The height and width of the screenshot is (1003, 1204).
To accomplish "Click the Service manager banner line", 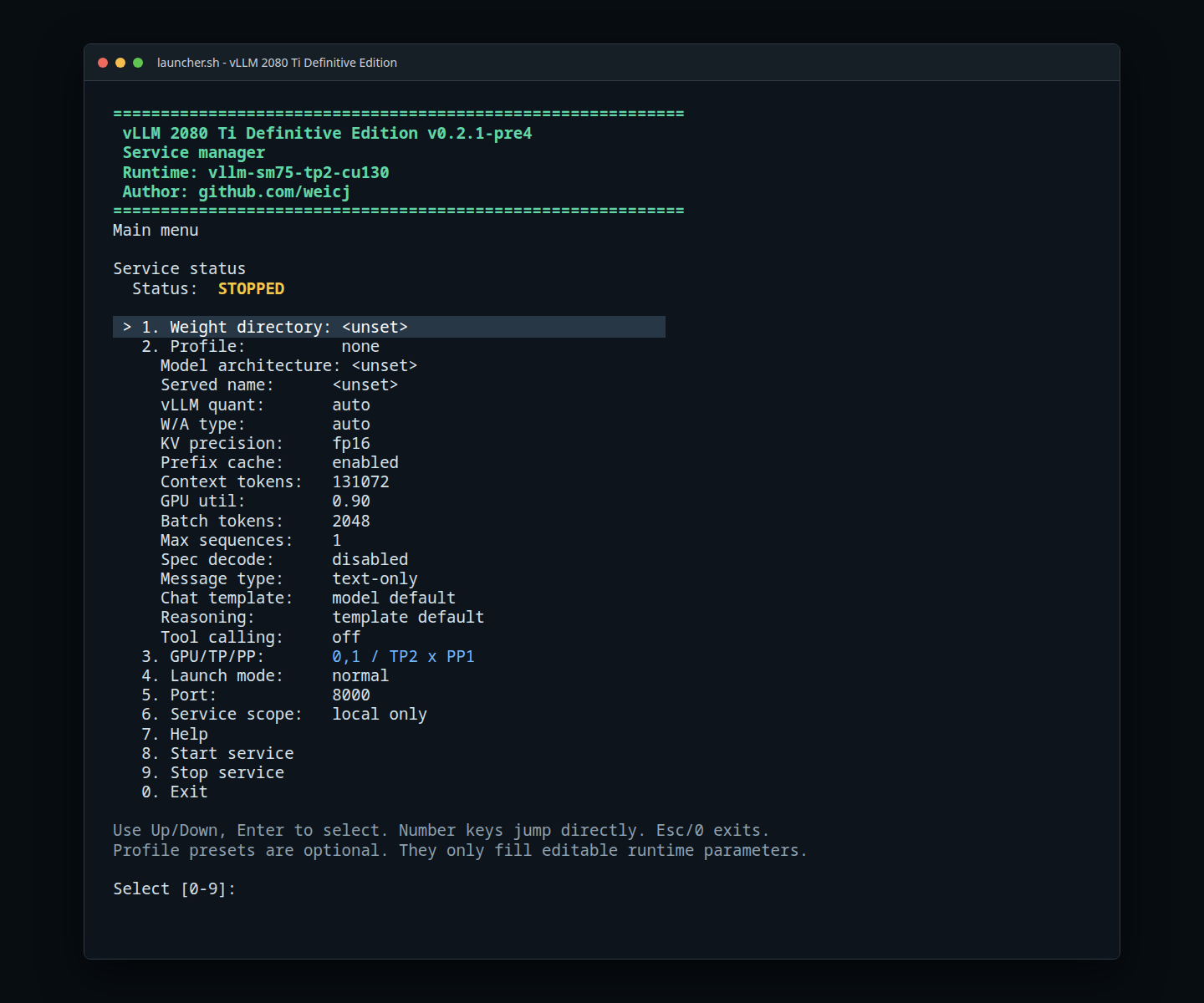I will pyautogui.click(x=194, y=153).
